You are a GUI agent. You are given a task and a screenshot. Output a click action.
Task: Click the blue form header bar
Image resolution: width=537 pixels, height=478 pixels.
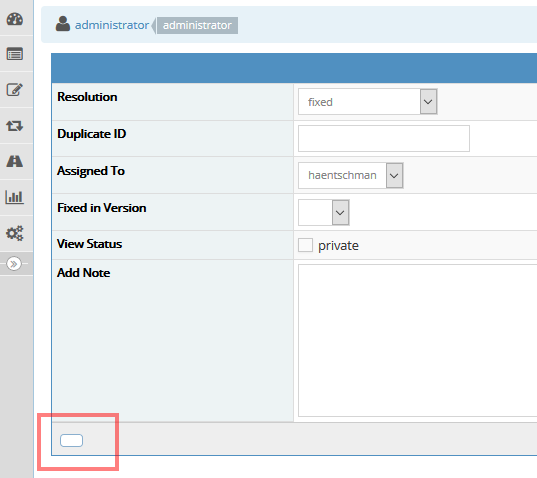294,68
